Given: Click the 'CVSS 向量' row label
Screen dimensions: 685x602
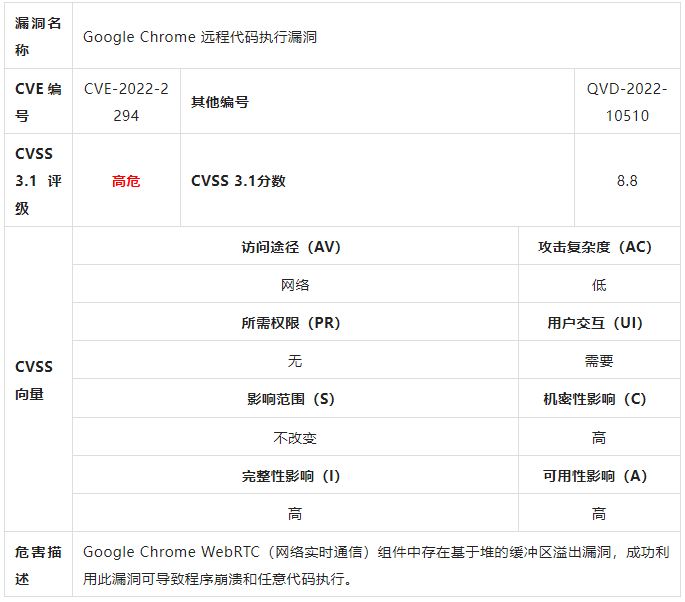Looking at the screenshot, I should tap(34, 380).
